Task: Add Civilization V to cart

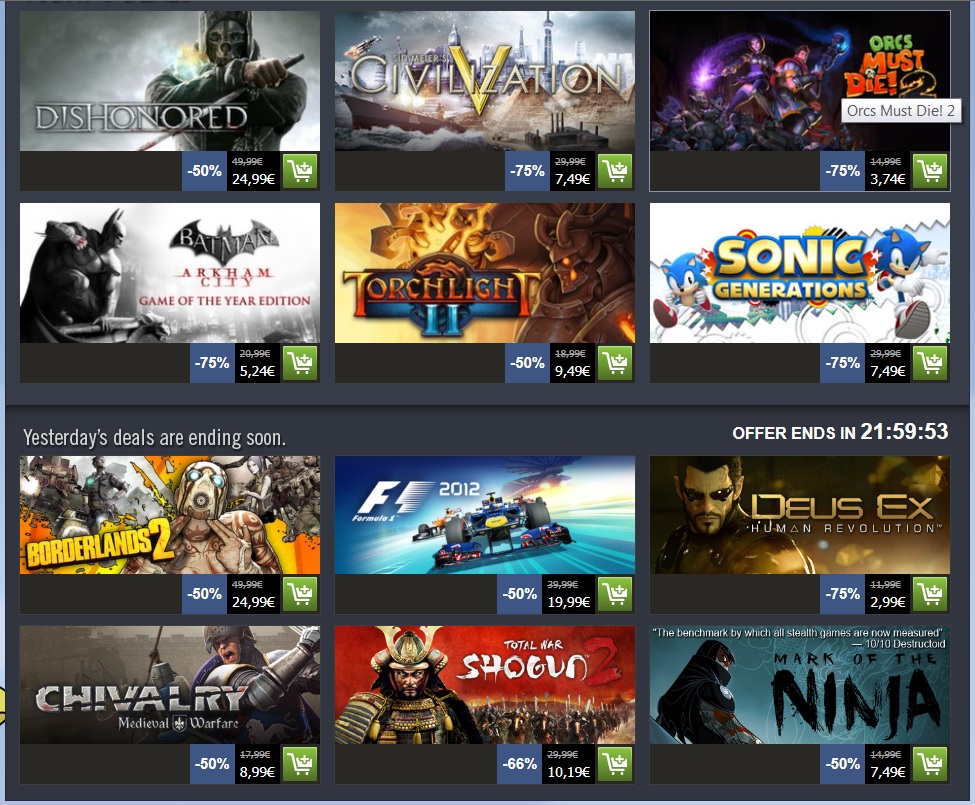Action: [x=615, y=171]
